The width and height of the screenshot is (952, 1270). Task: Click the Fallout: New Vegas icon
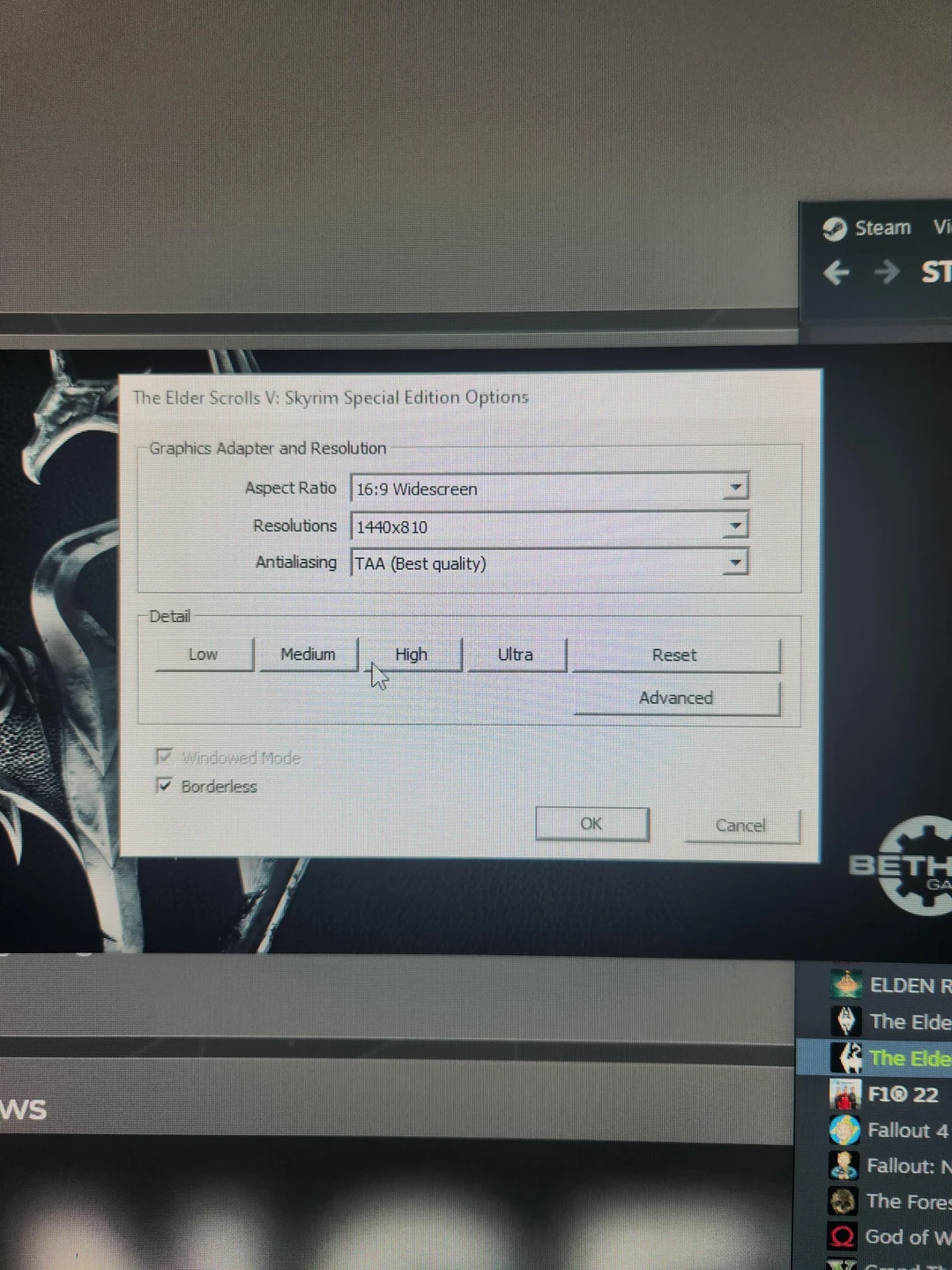(844, 1165)
